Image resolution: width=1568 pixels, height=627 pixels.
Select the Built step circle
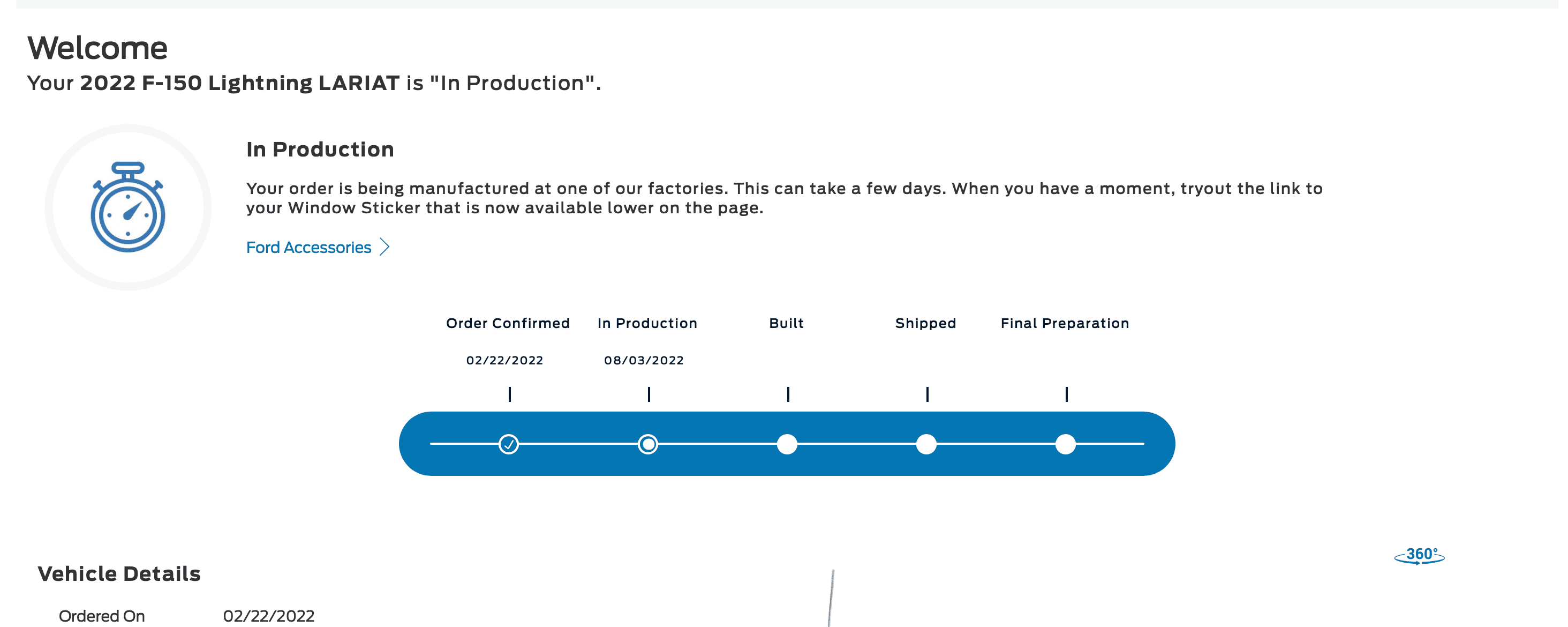click(787, 444)
